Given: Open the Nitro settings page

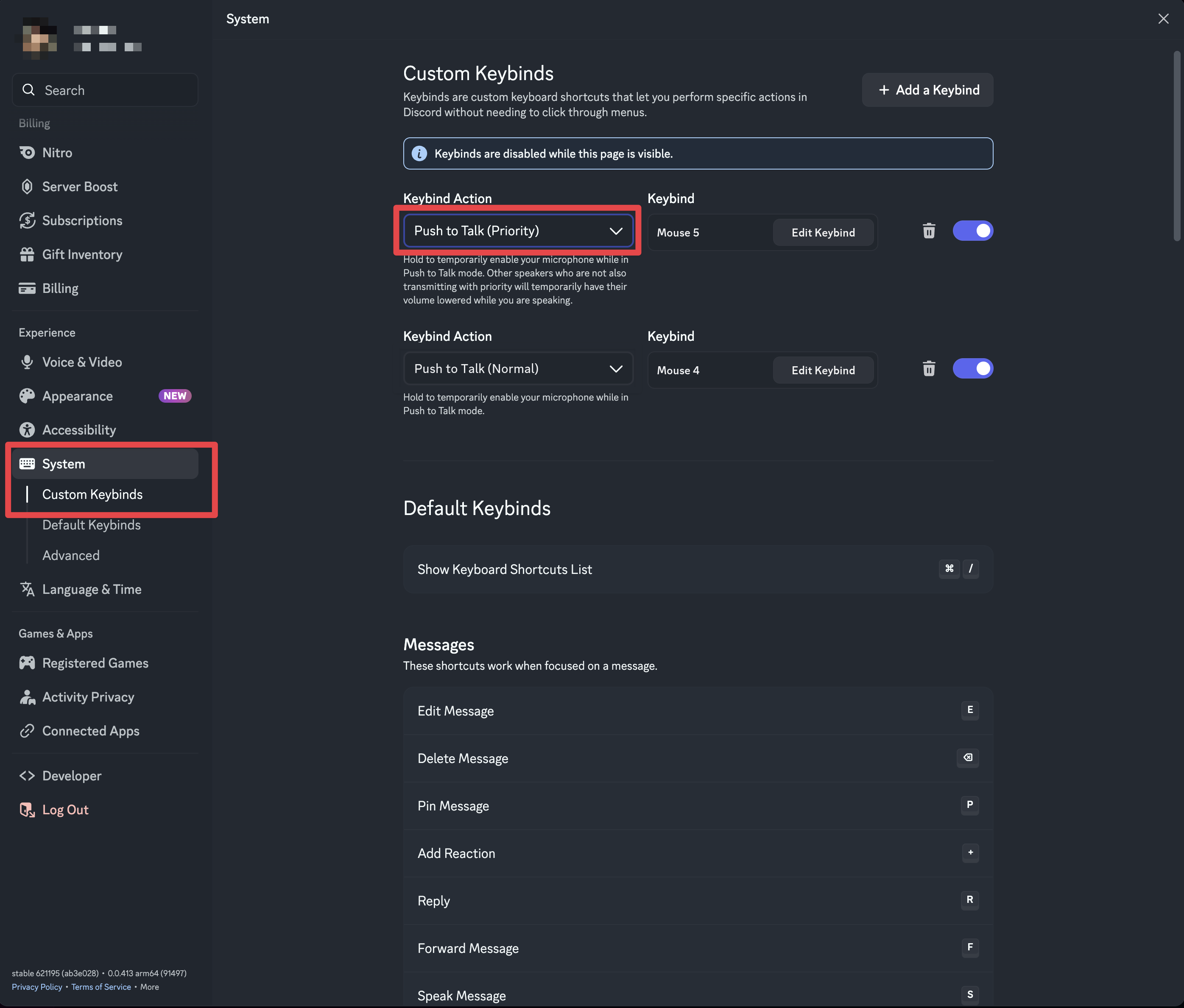Looking at the screenshot, I should pos(105,153).
